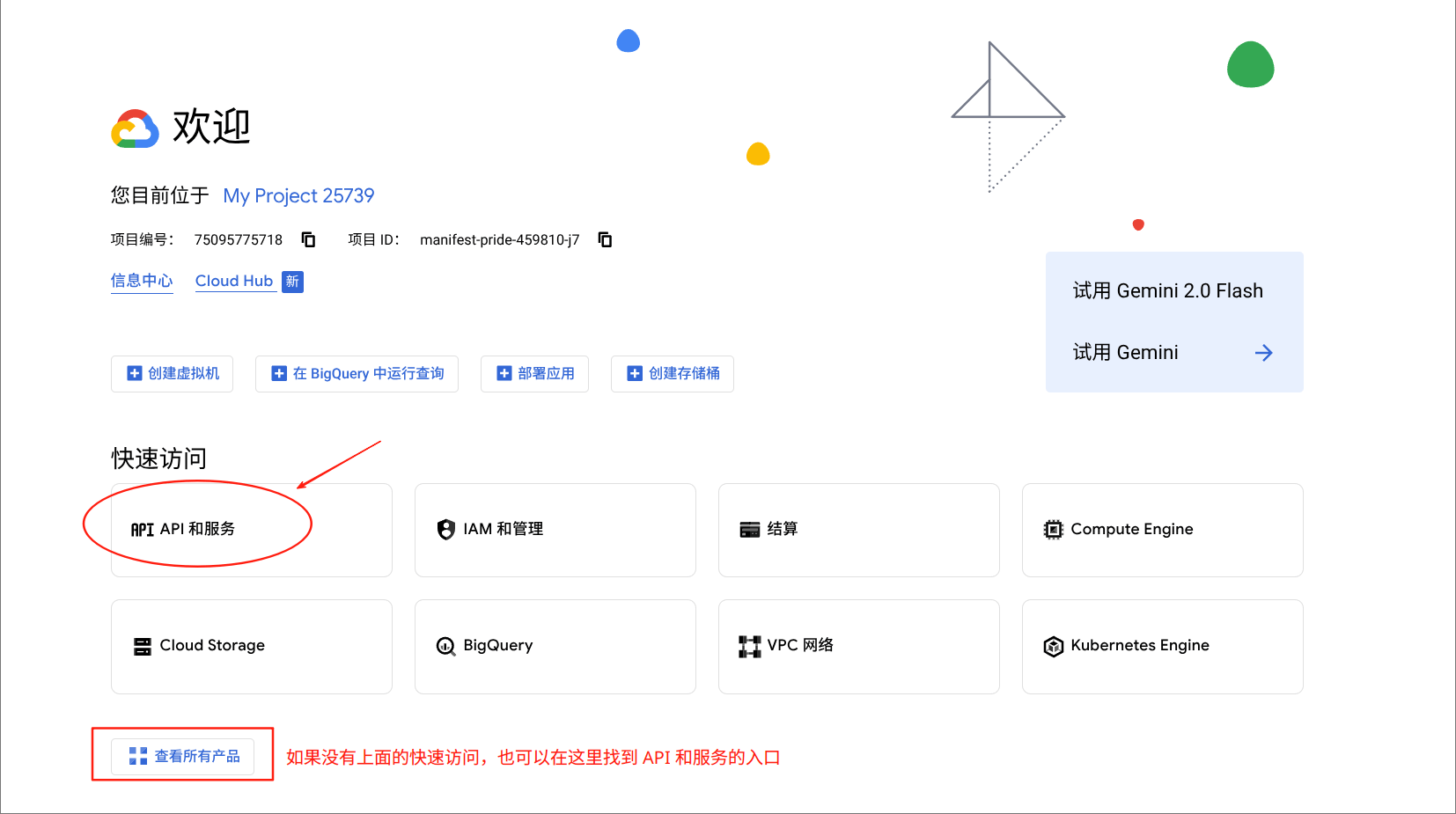Viewport: 1456px width, 814px height.
Task: Open the Cloud Storage card
Action: click(x=252, y=647)
